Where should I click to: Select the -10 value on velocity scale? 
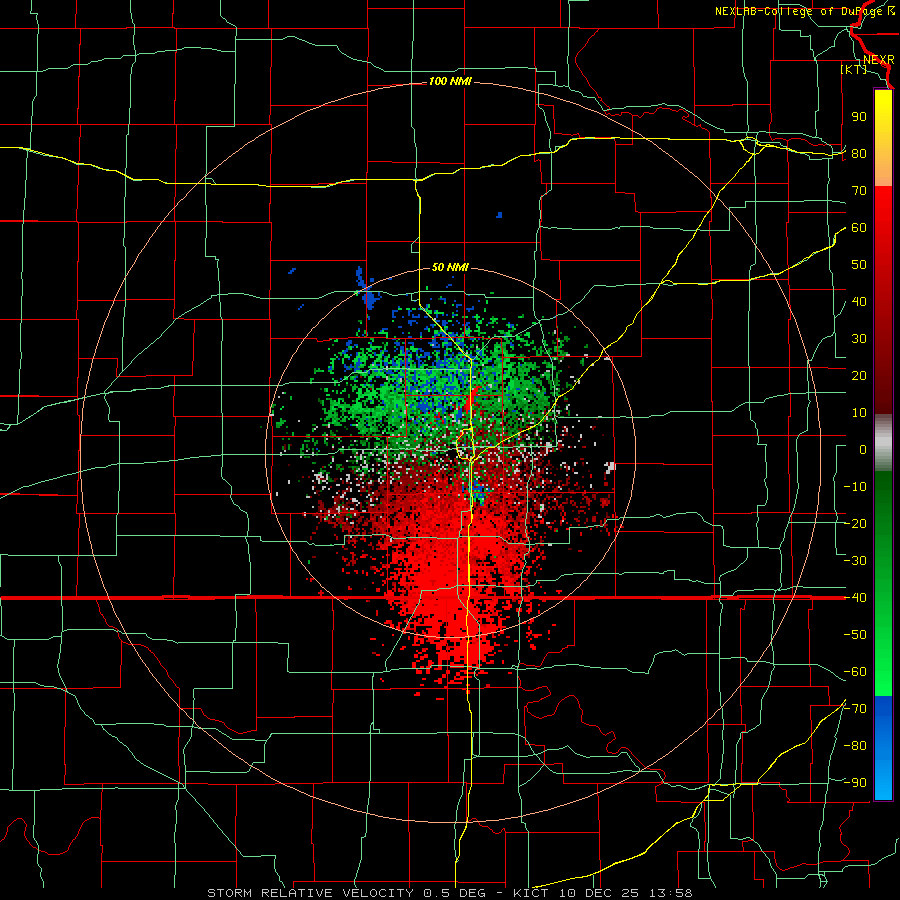[855, 487]
